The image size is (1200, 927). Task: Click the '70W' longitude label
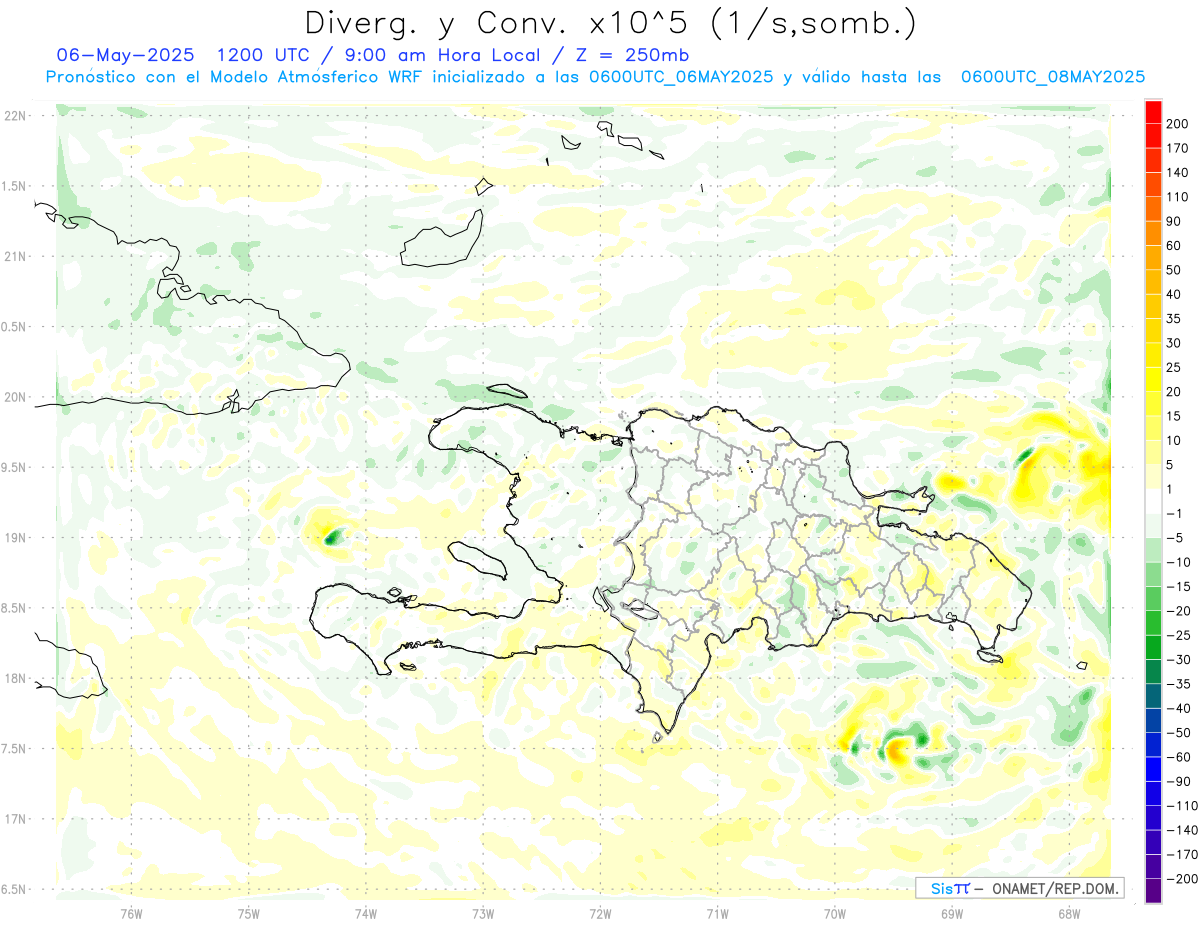pyautogui.click(x=835, y=913)
